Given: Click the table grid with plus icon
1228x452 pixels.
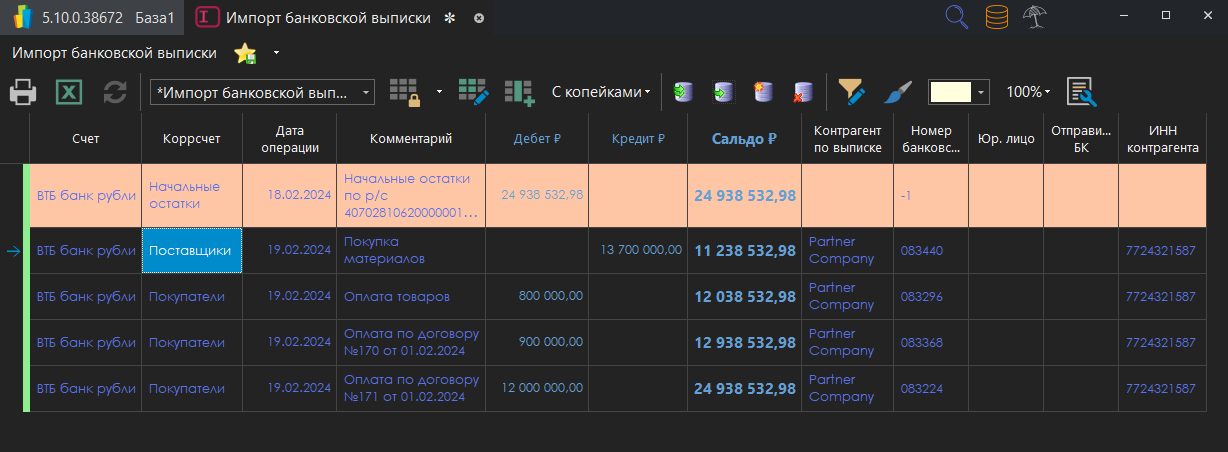Looking at the screenshot, I should click(x=519, y=92).
